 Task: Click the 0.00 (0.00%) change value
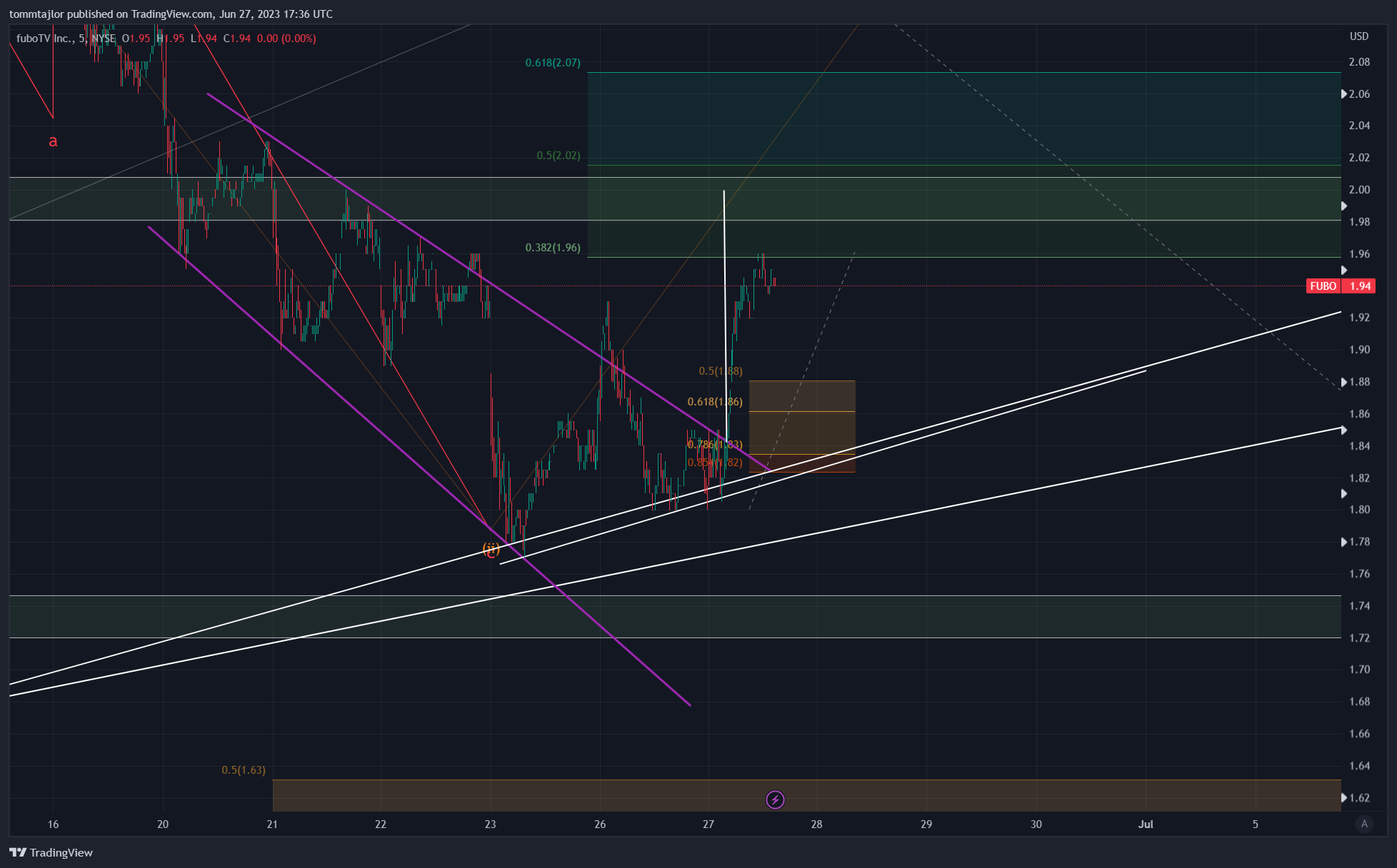point(286,39)
